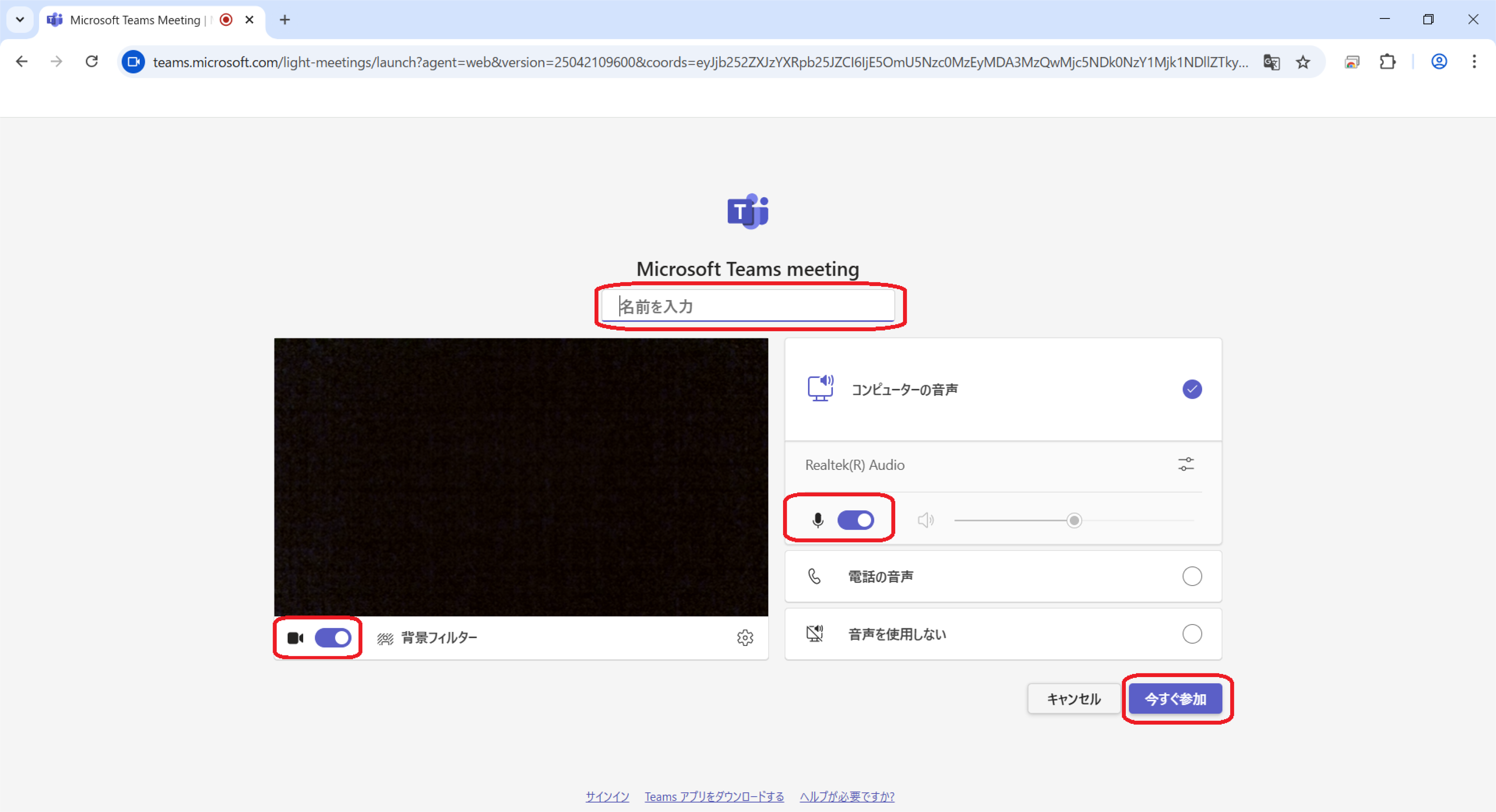Image resolution: width=1496 pixels, height=812 pixels.
Task: Reload the page
Action: click(92, 62)
